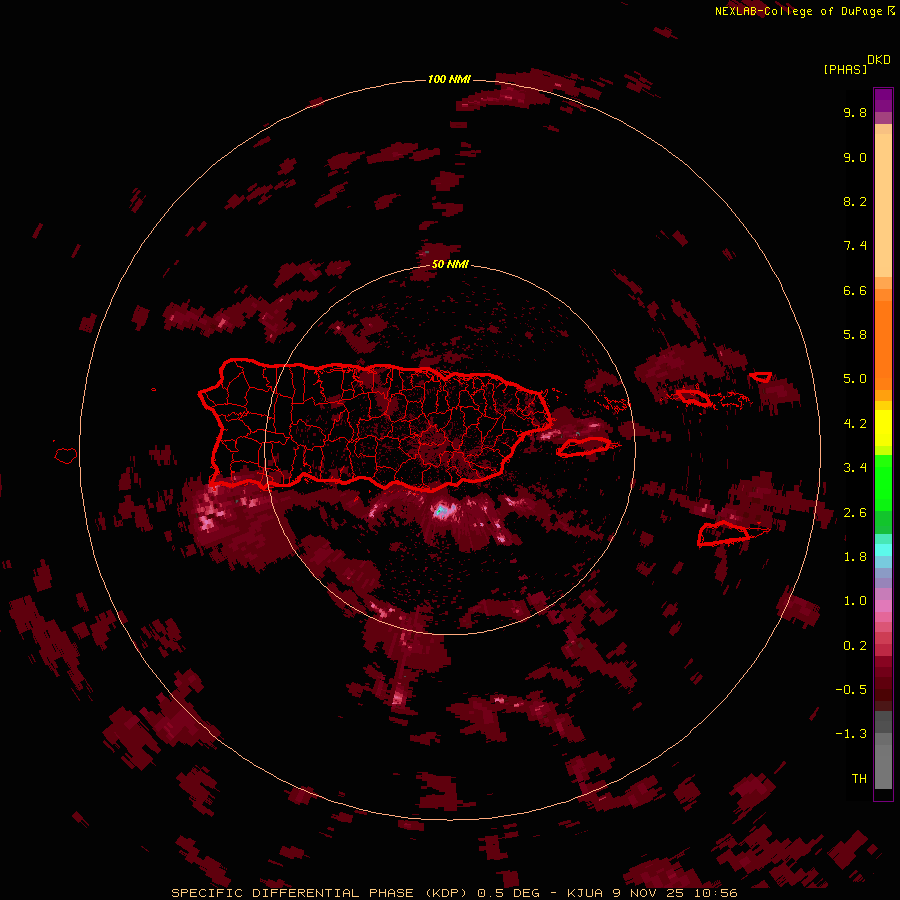900x900 pixels.
Task: Click the 5.0 value on the legend
Action: click(855, 379)
